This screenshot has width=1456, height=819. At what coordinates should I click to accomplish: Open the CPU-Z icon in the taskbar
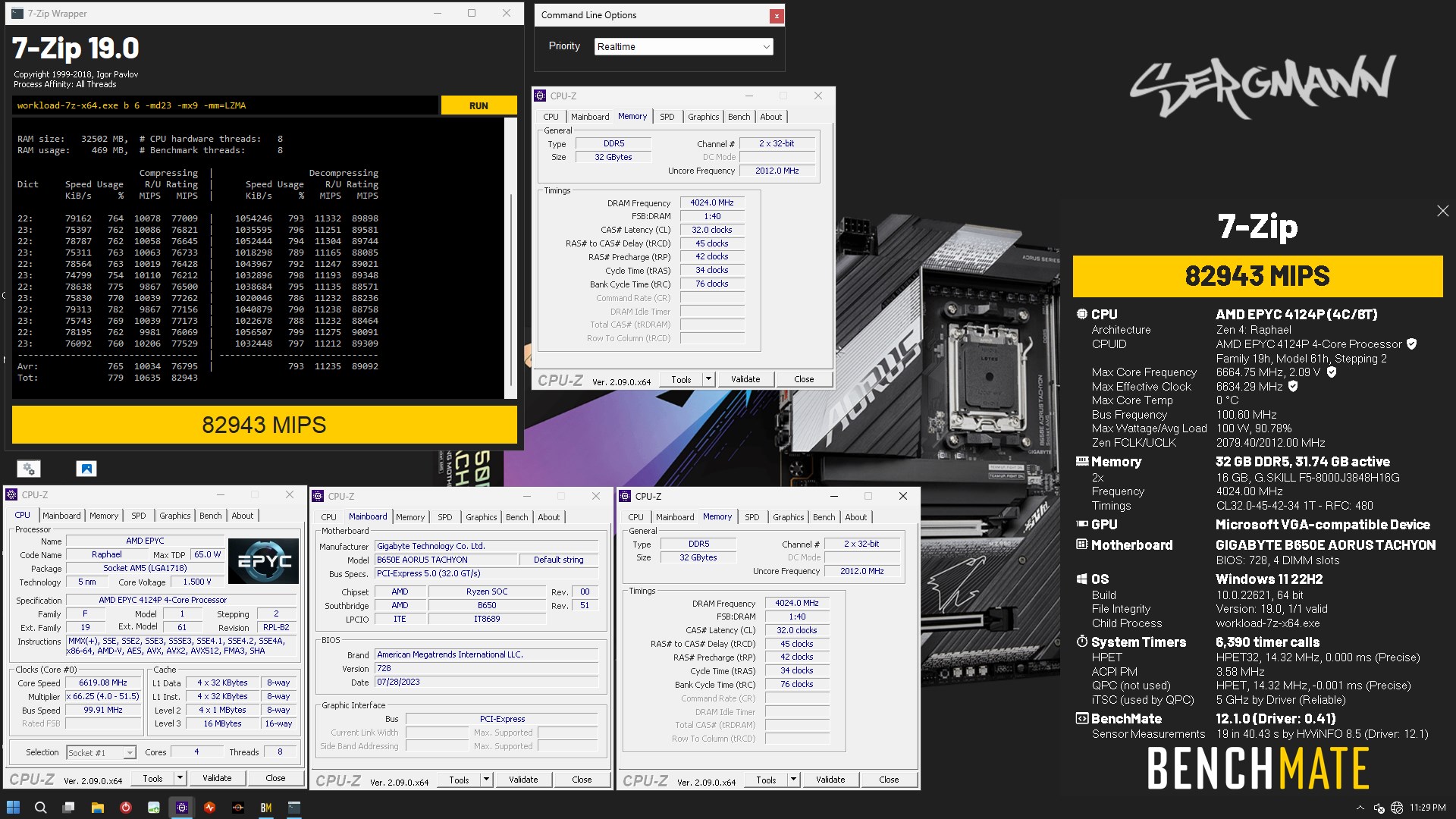tap(182, 808)
